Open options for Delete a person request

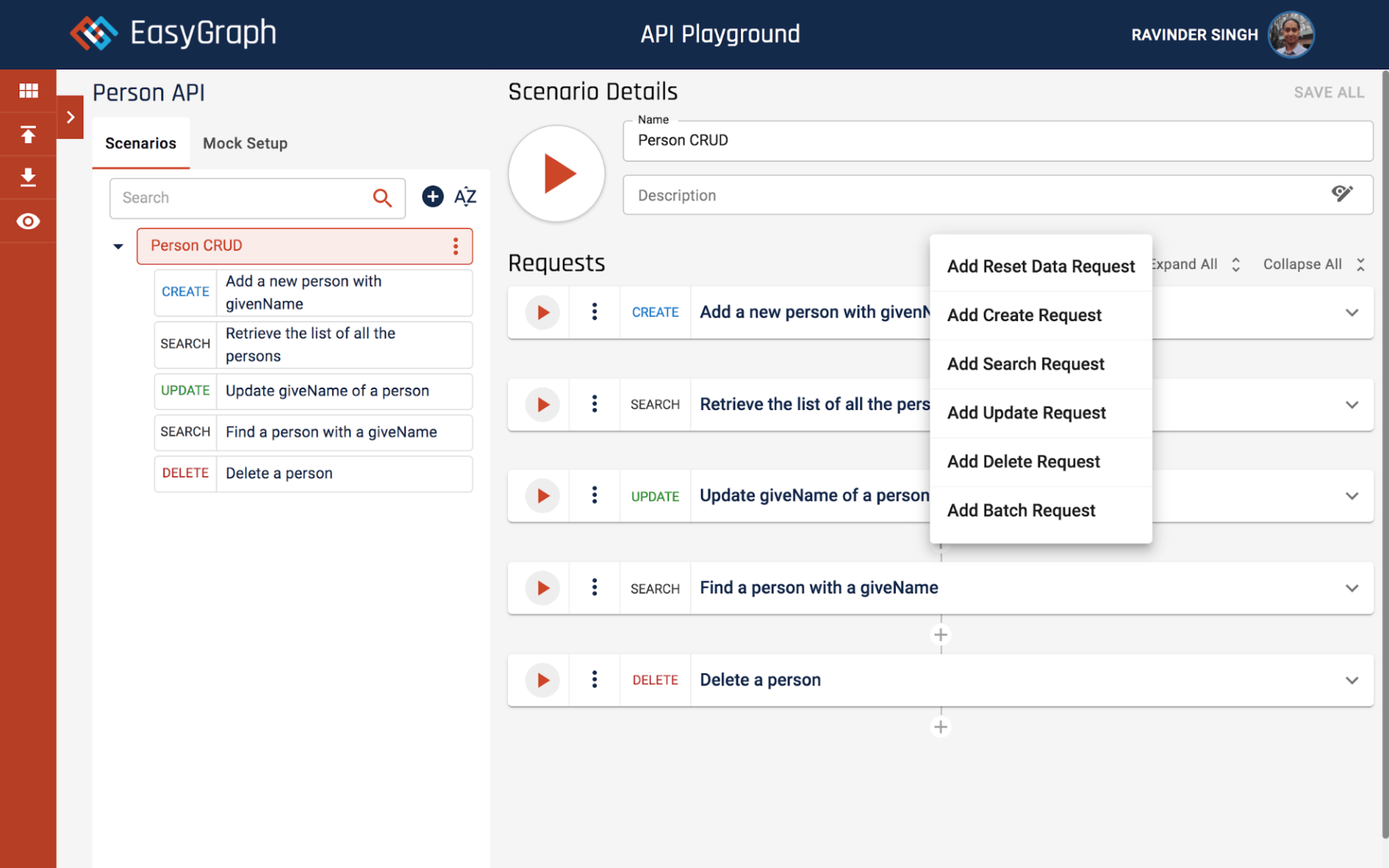pos(594,680)
